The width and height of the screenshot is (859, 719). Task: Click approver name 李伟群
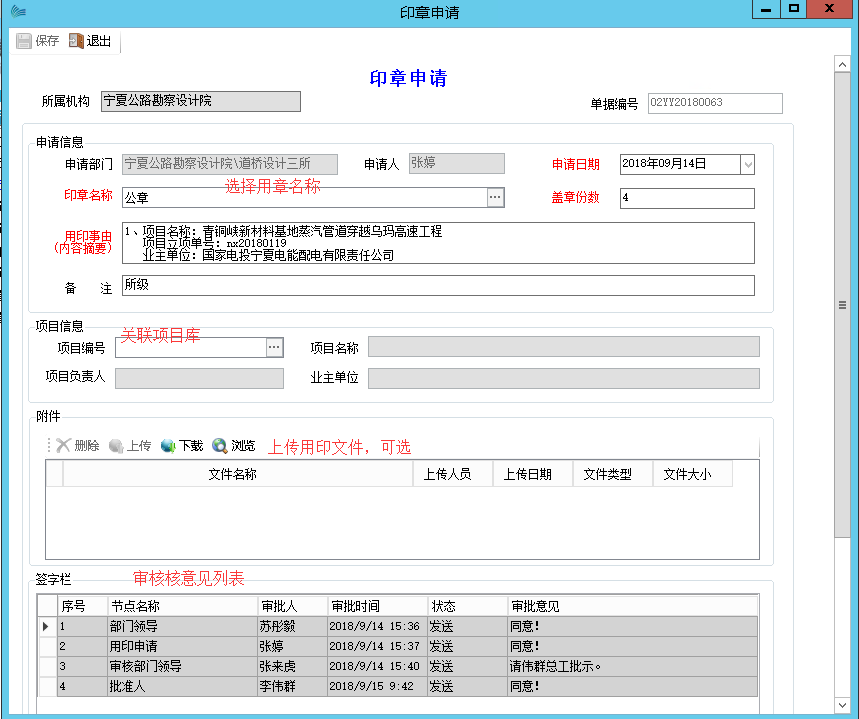(277, 686)
